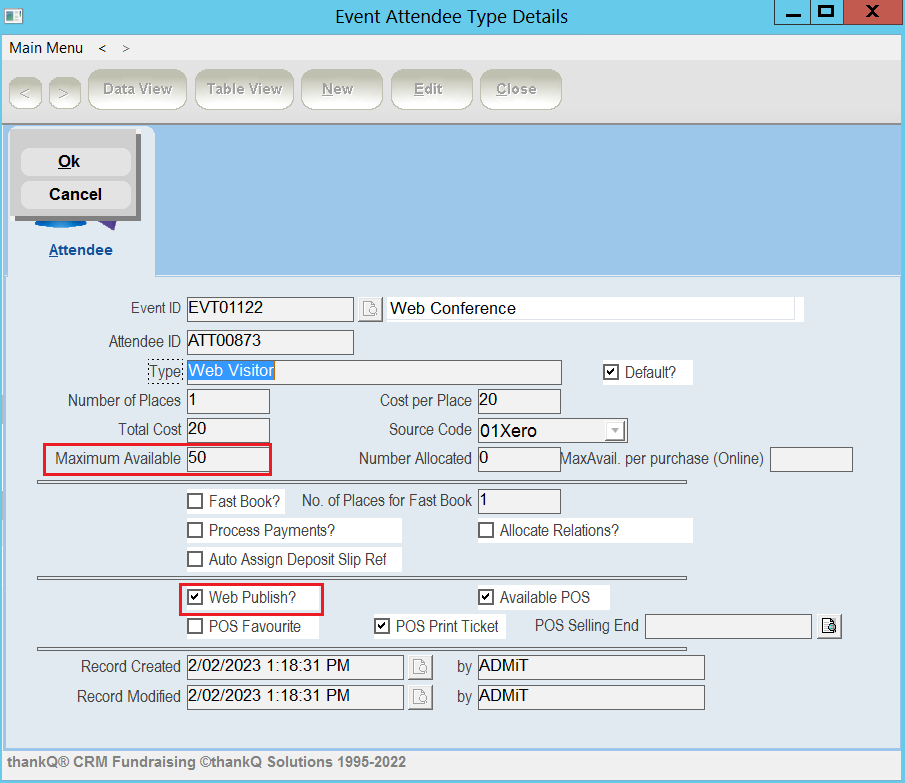905x783 pixels.
Task: Click the Cancel button
Action: coord(76,194)
